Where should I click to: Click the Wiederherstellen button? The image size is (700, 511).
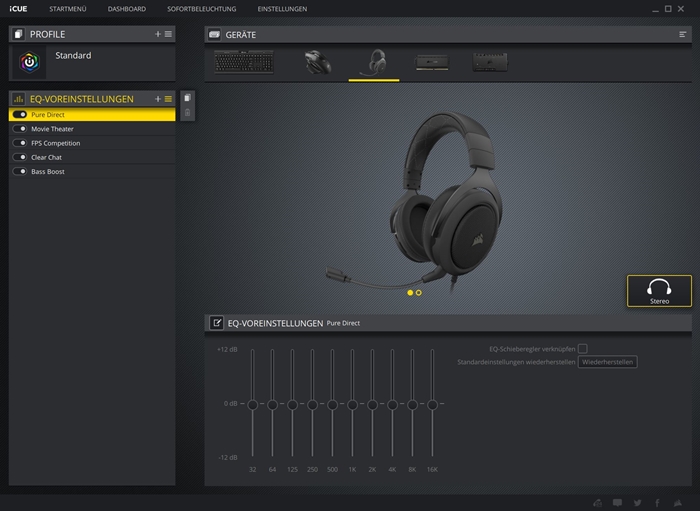coord(608,362)
